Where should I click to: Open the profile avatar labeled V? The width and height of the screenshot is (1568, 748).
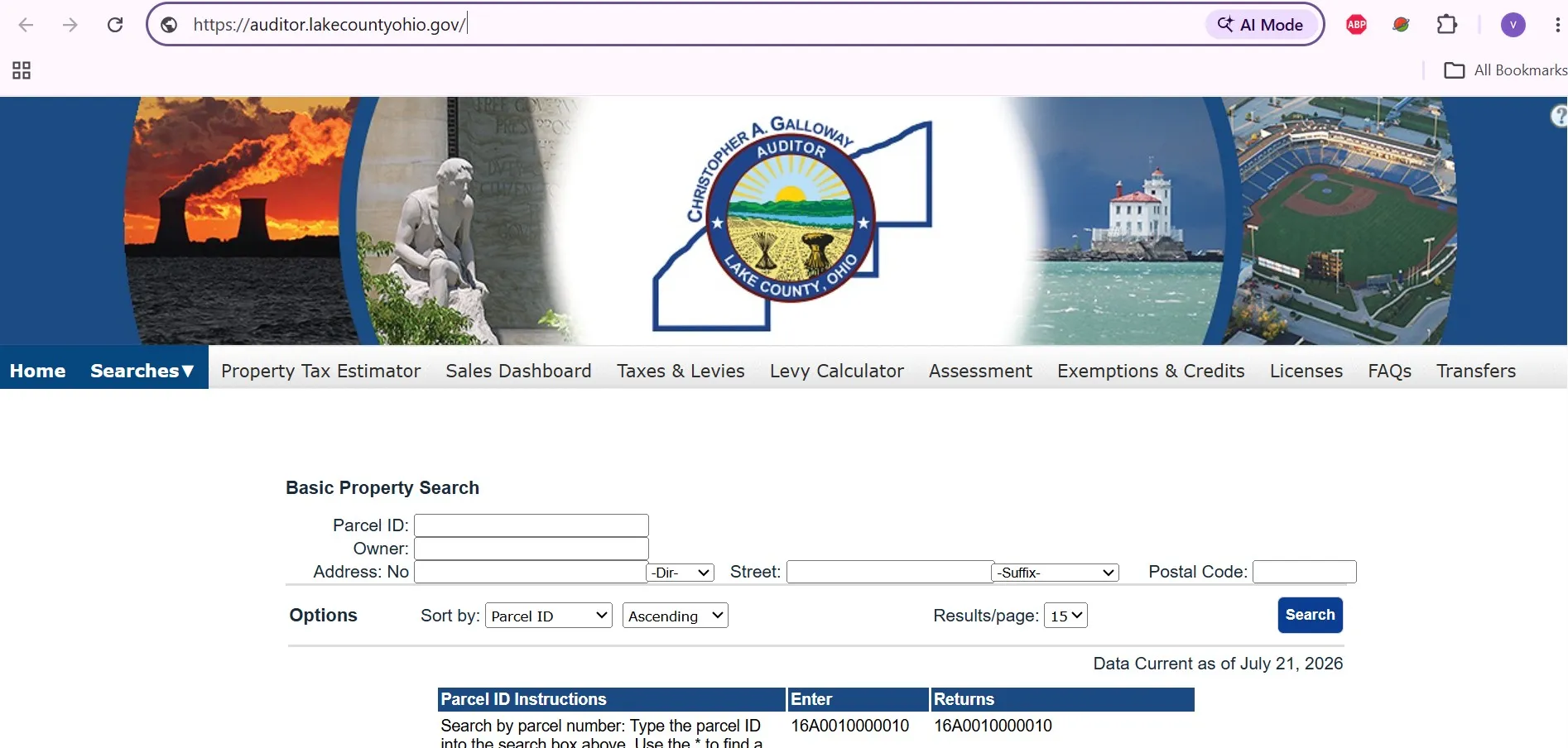(x=1513, y=25)
